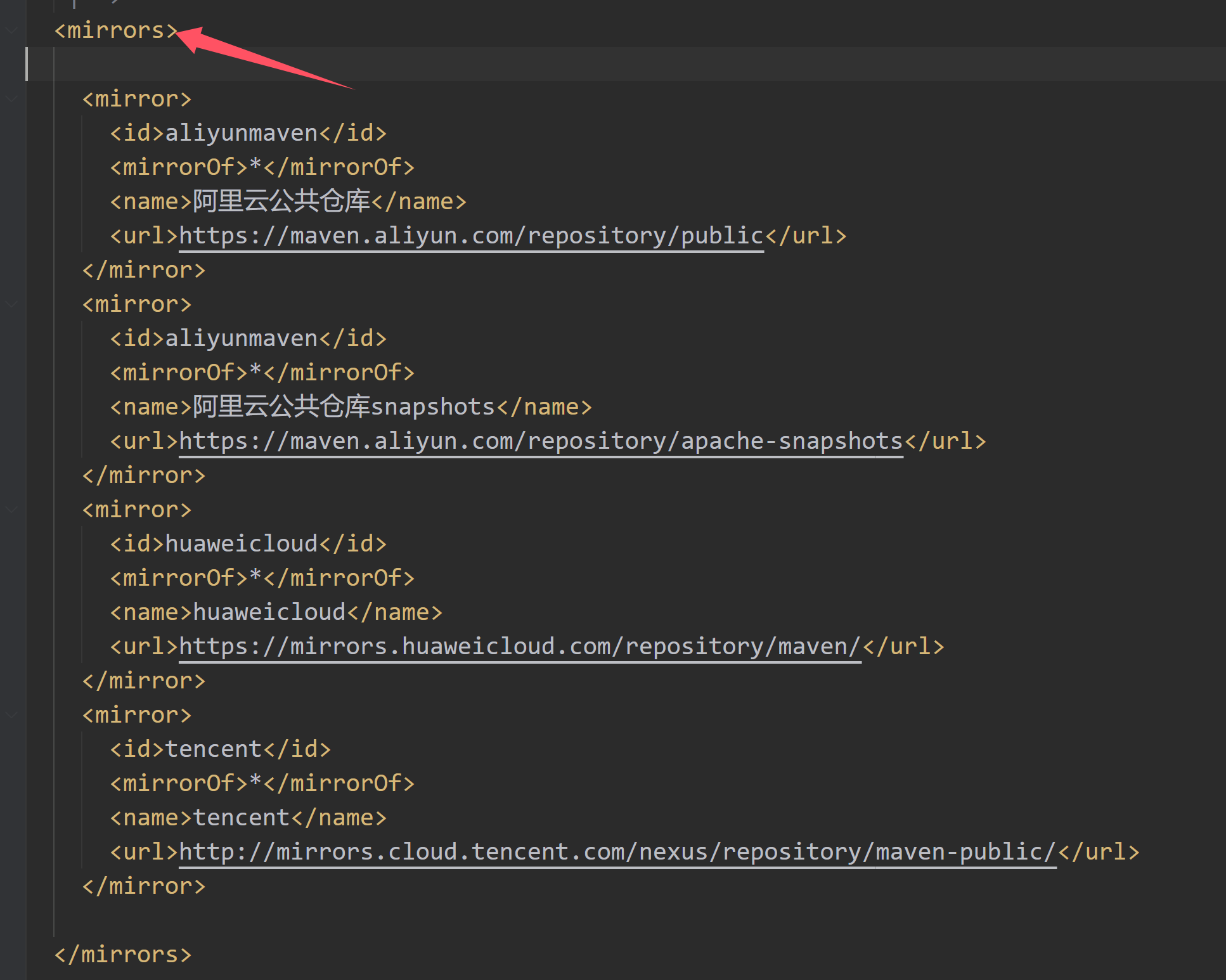The image size is (1226, 980).
Task: Select the <id>tencent</id> line
Action: [x=220, y=749]
